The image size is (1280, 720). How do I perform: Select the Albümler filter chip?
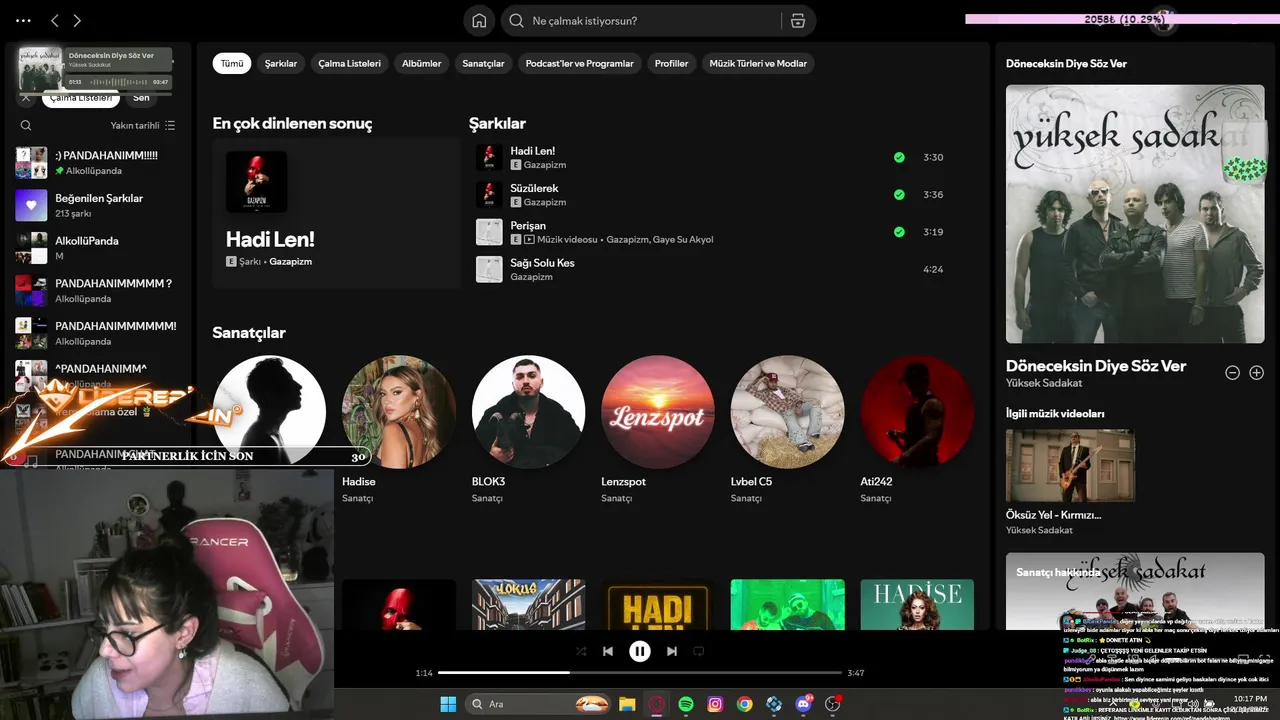click(x=422, y=63)
